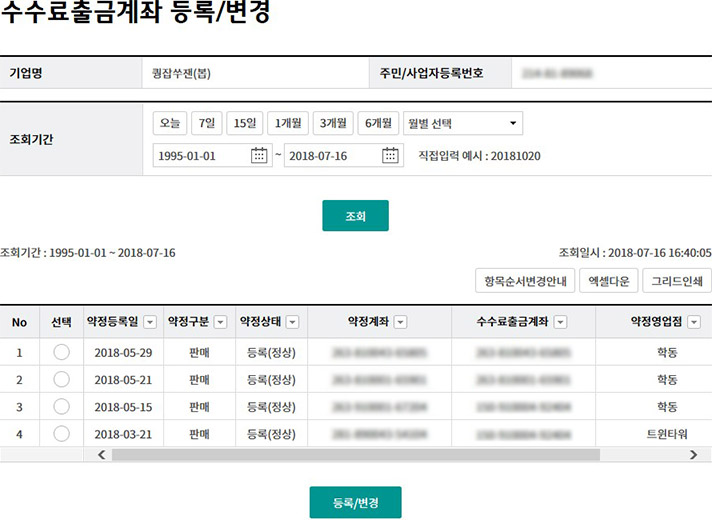Open the end date calendar picker

click(391, 155)
